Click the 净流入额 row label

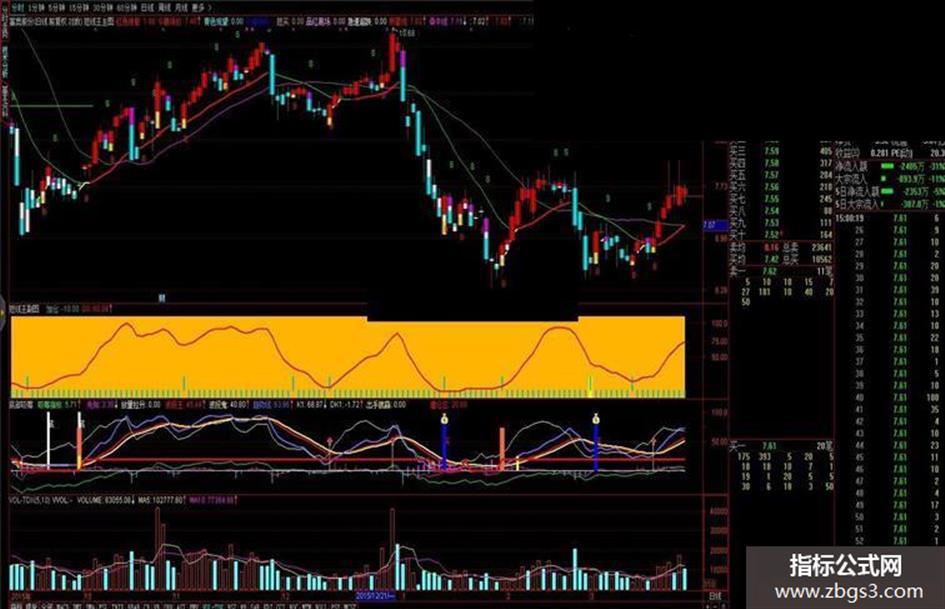pos(851,166)
